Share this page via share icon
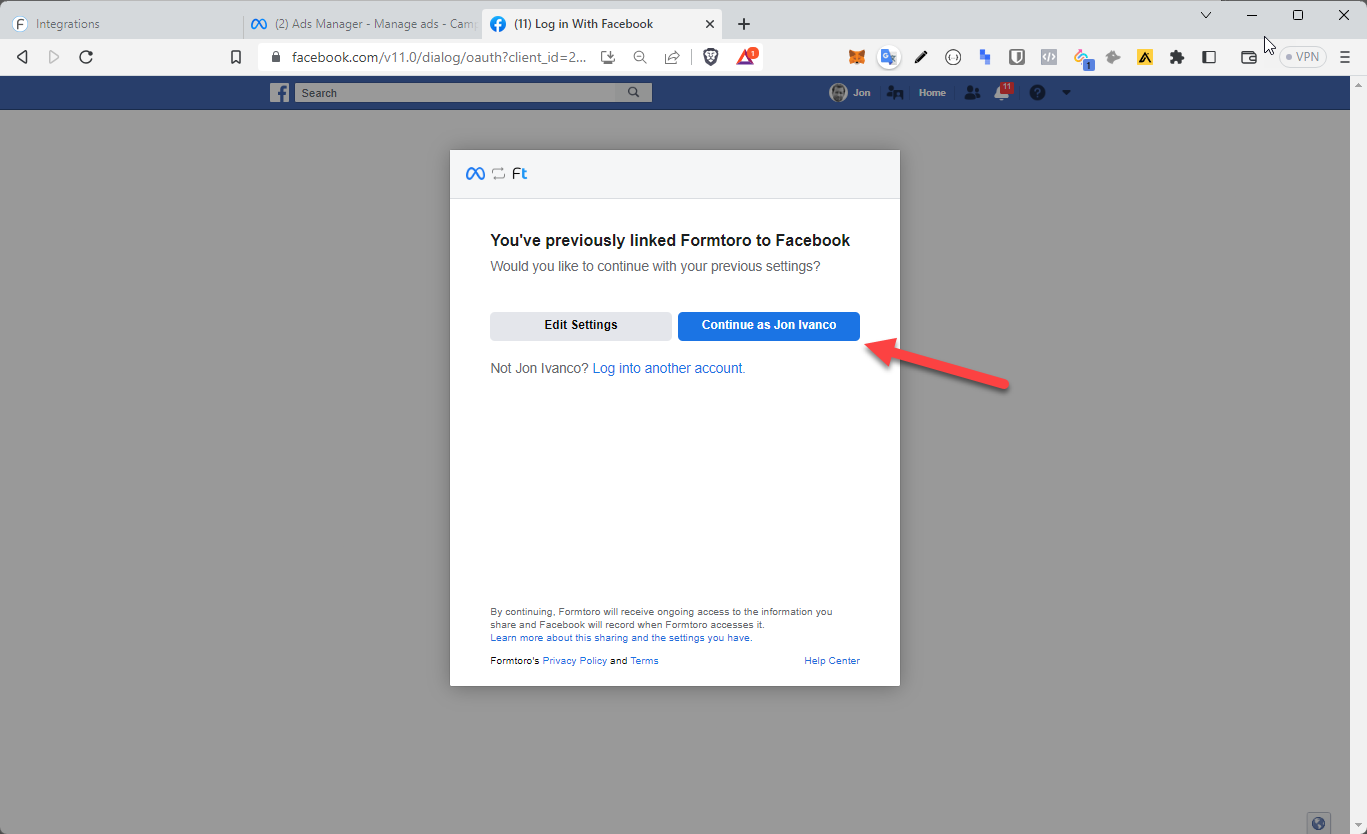1367x834 pixels. click(x=672, y=57)
